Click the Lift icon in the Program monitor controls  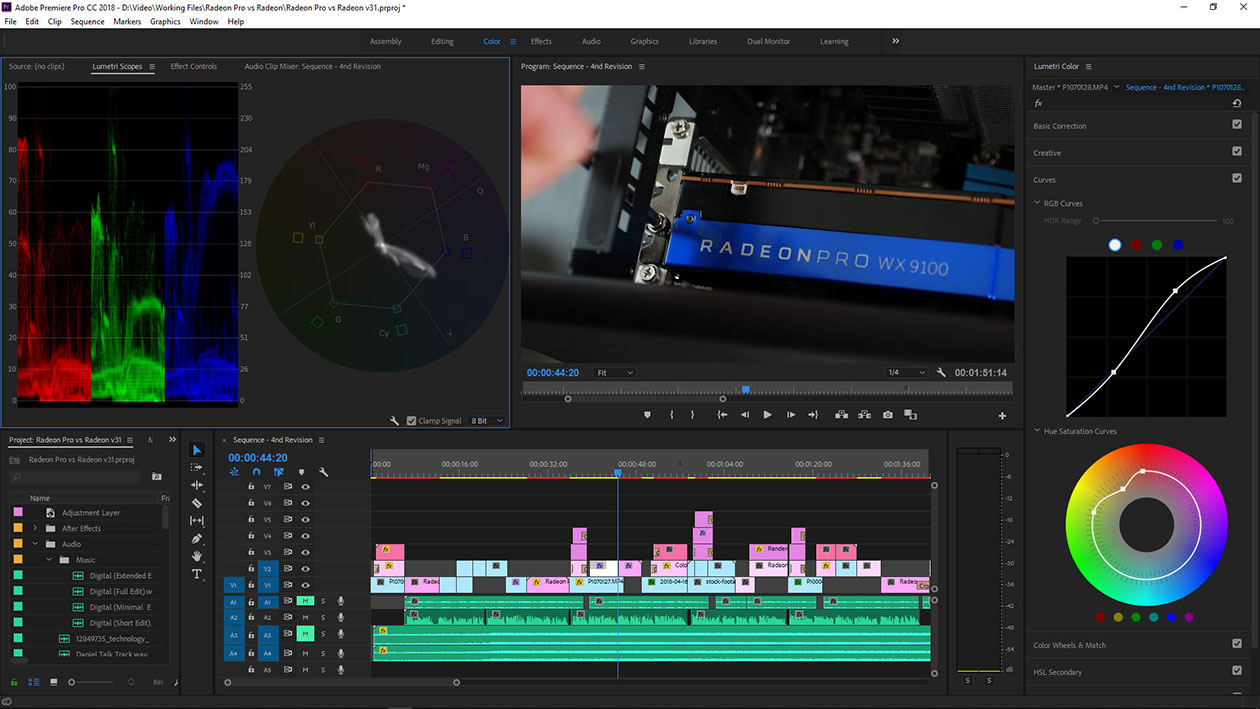(x=840, y=414)
